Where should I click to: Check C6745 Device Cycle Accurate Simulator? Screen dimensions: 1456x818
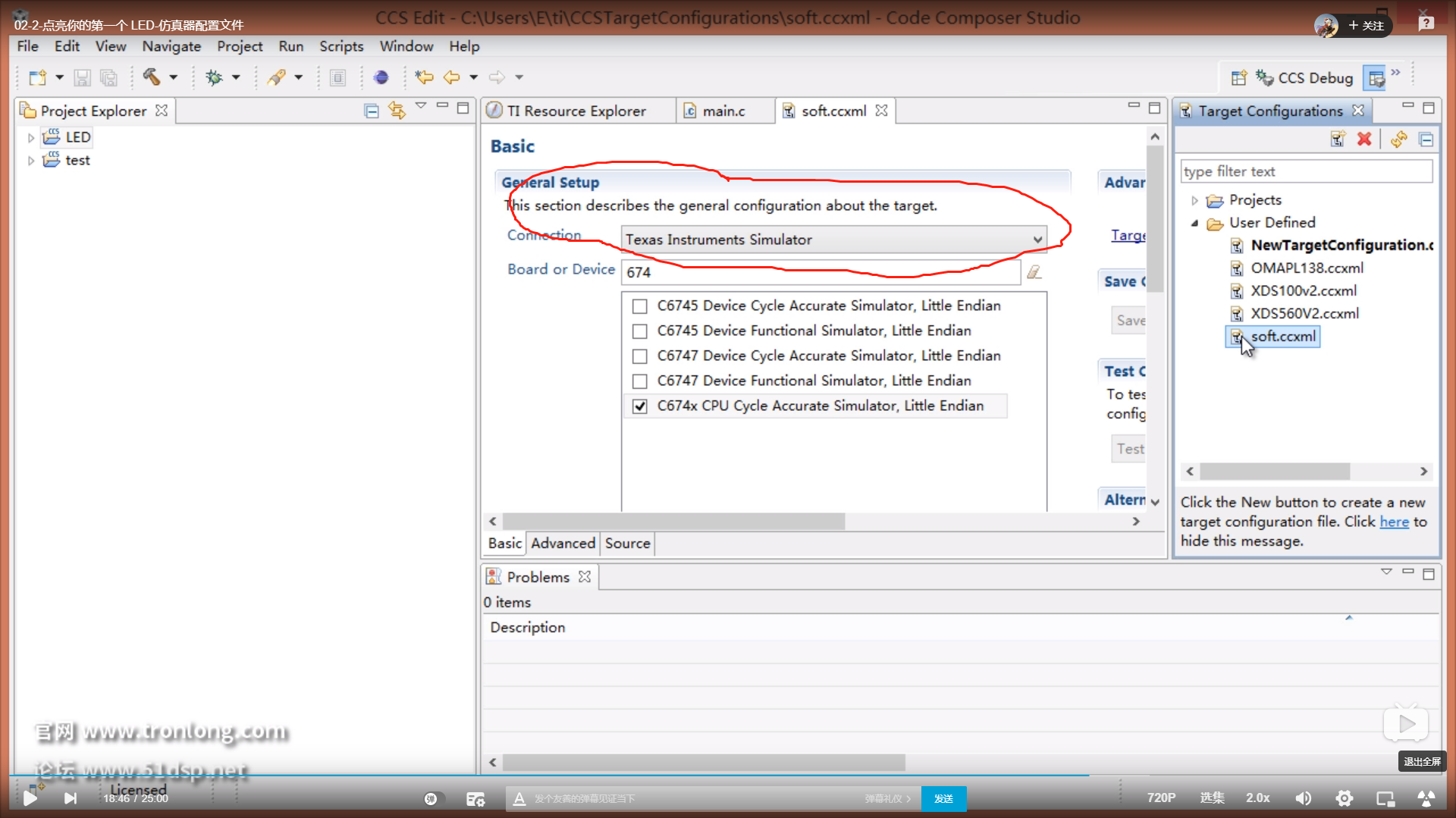click(x=640, y=306)
